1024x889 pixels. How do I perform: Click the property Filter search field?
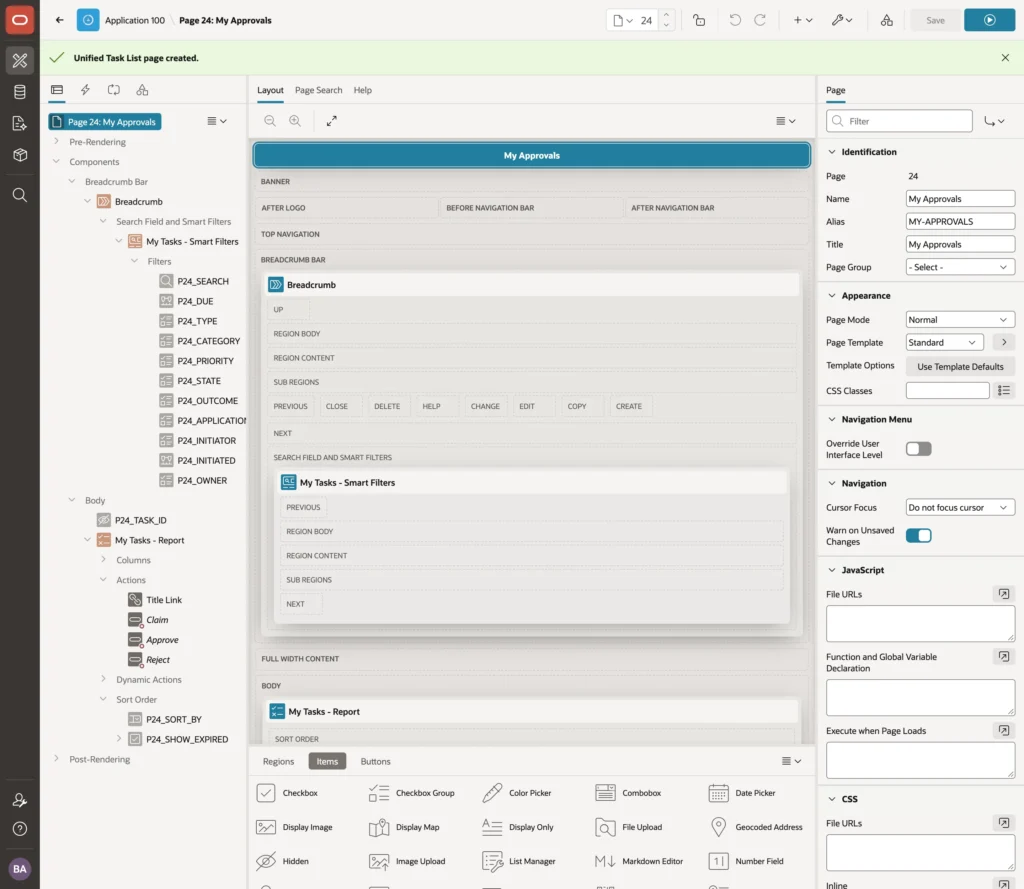[899, 121]
